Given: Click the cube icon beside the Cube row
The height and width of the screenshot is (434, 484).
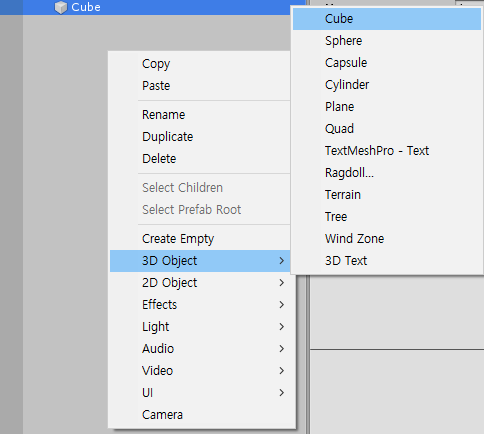Looking at the screenshot, I should pyautogui.click(x=61, y=7).
